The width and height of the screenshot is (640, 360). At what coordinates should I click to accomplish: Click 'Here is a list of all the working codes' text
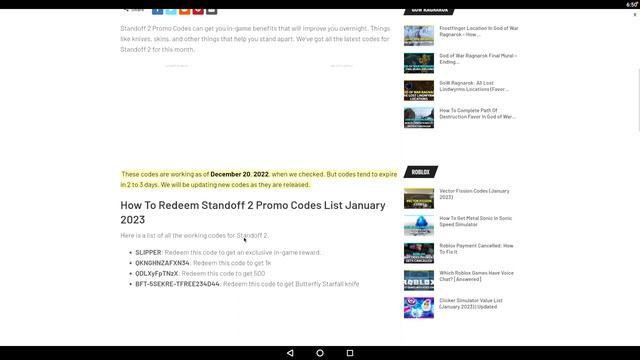click(194, 236)
